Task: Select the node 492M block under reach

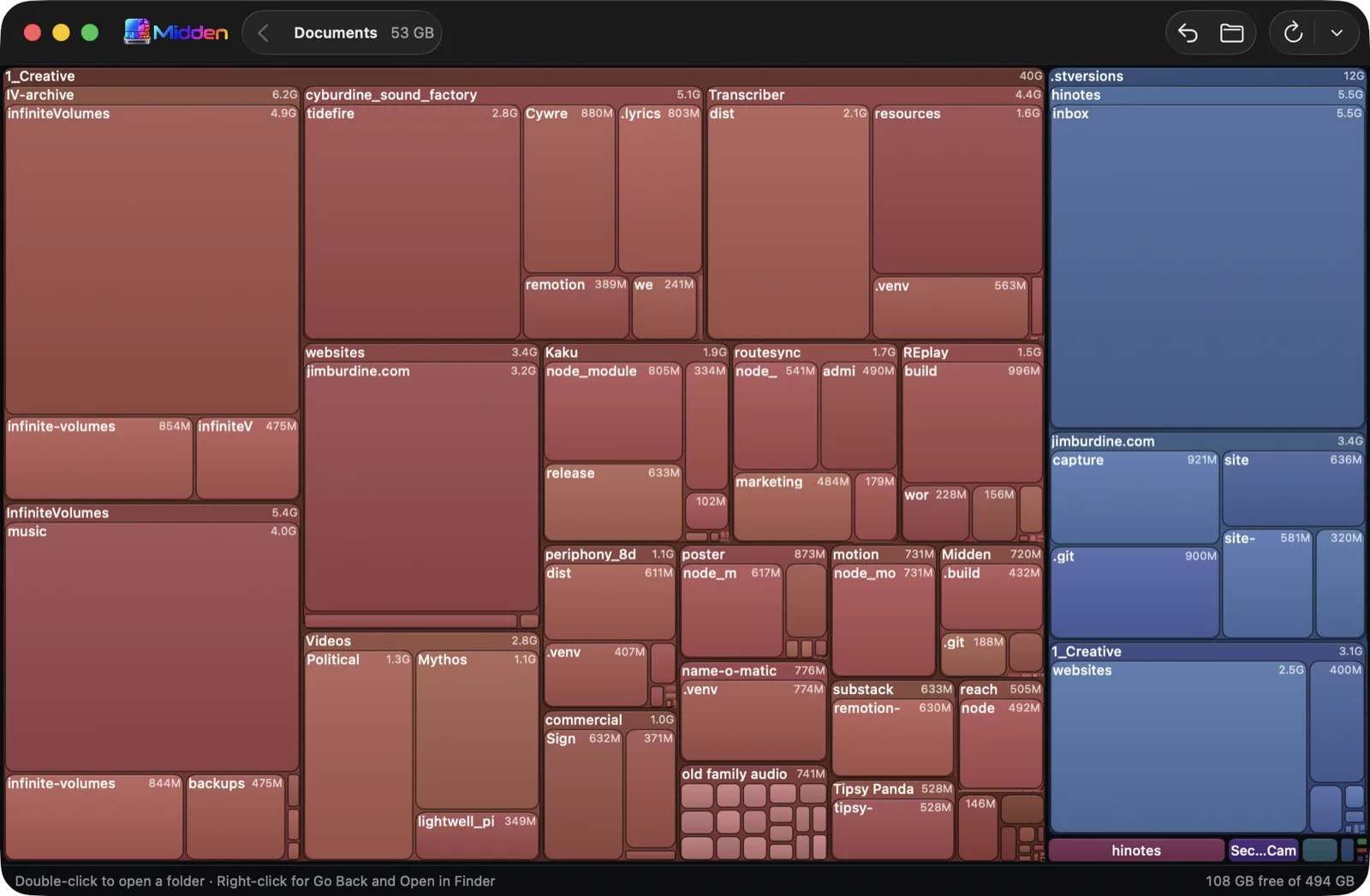Action: [x=1000, y=745]
